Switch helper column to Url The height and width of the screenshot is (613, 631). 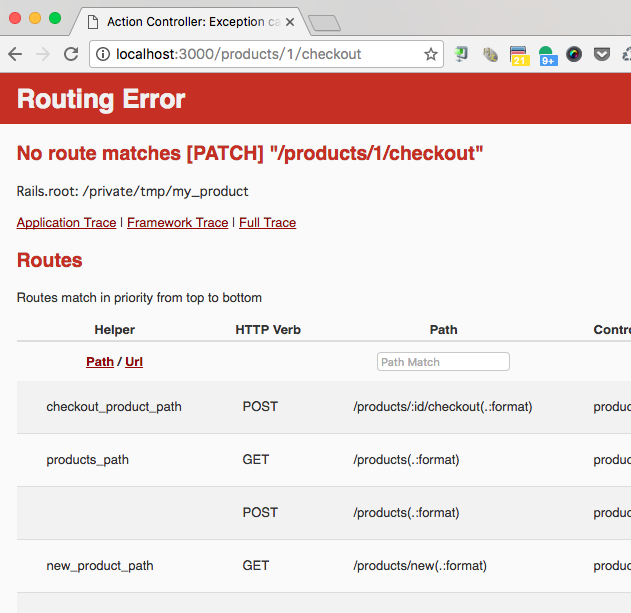point(134,361)
